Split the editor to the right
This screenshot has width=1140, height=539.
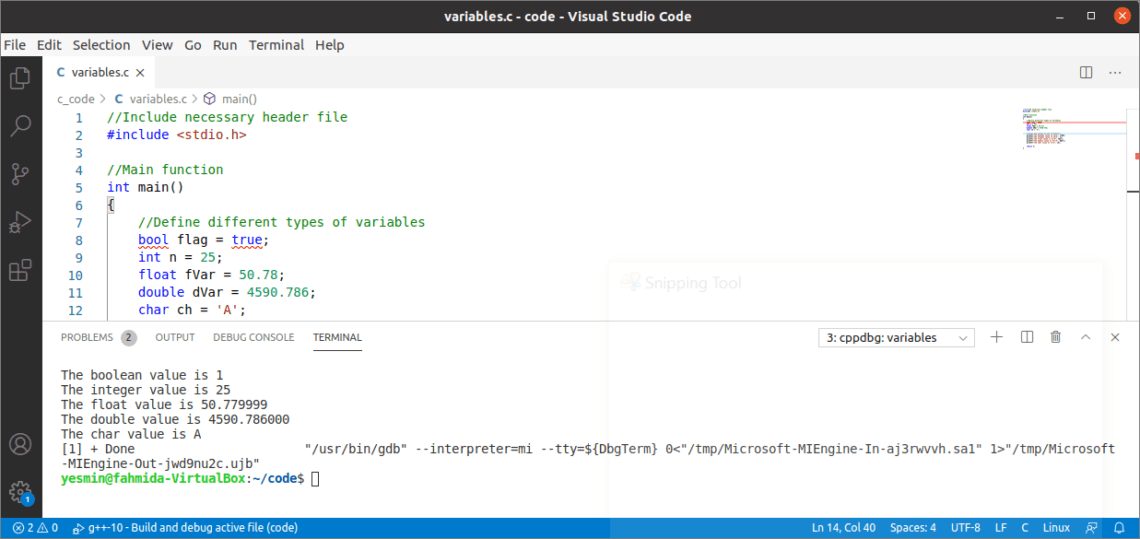point(1086,72)
